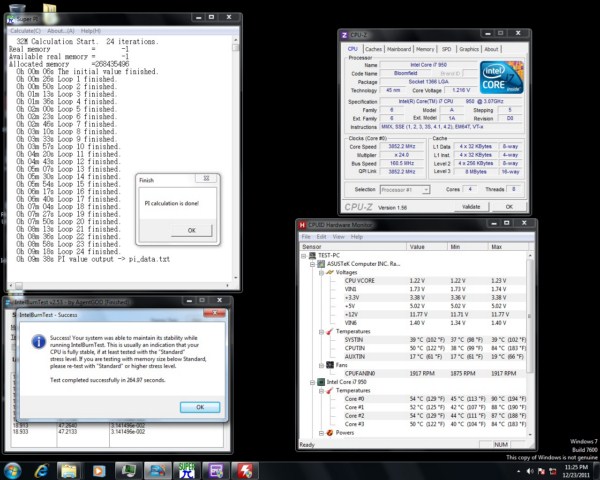Collapse the Powers group
Image resolution: width=600 pixels, height=480 pixels.
coord(321,433)
